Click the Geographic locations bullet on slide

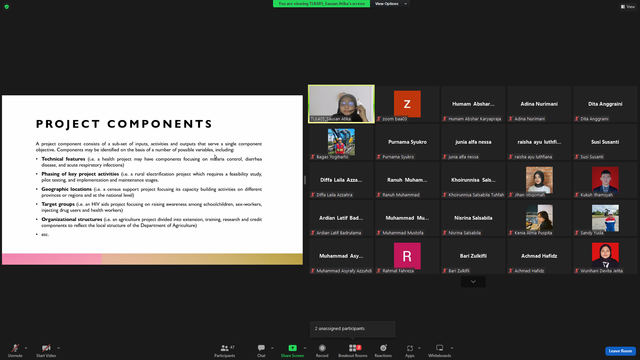(x=149, y=192)
